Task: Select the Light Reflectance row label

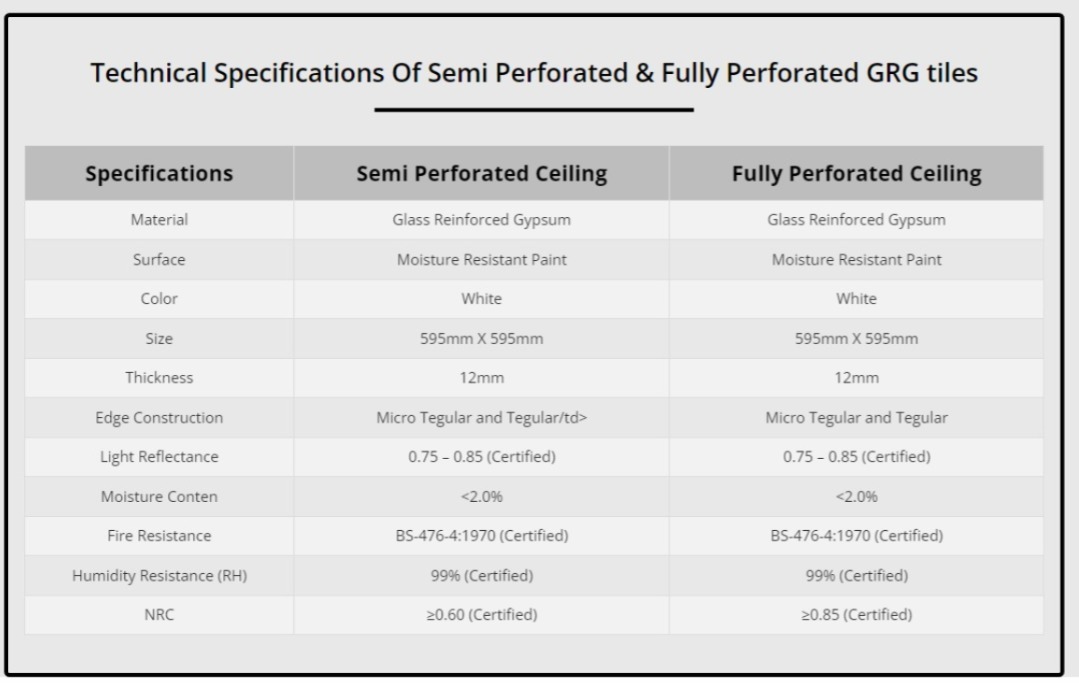Action: tap(159, 457)
